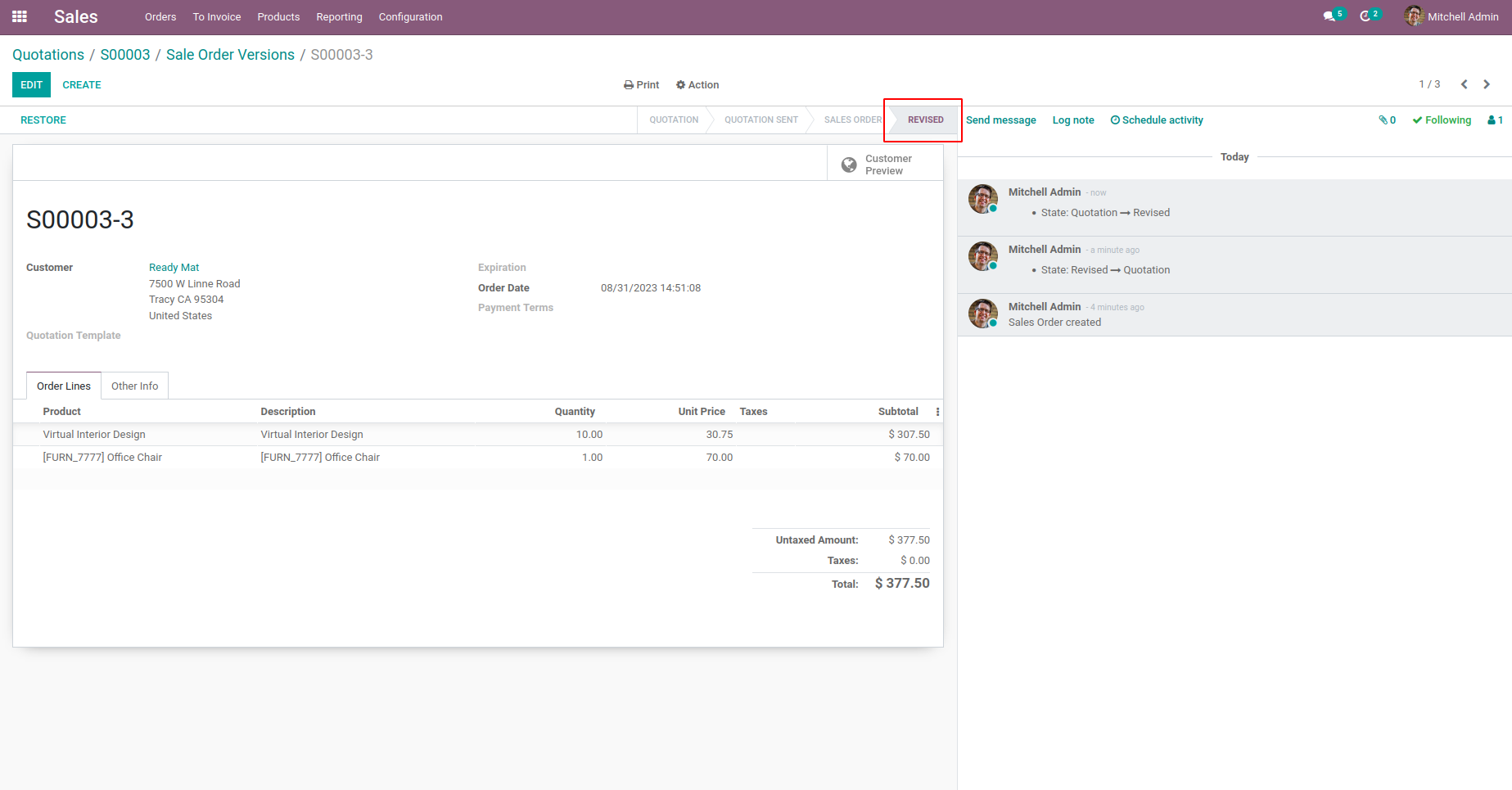Image resolution: width=1512 pixels, height=790 pixels.
Task: Go to Sale Order Versions breadcrumb
Action: pyautogui.click(x=230, y=55)
